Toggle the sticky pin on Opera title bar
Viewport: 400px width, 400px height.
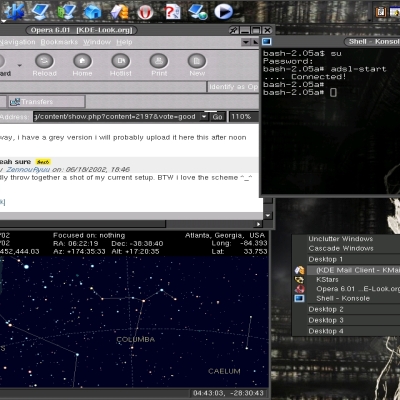pyautogui.click(x=234, y=30)
